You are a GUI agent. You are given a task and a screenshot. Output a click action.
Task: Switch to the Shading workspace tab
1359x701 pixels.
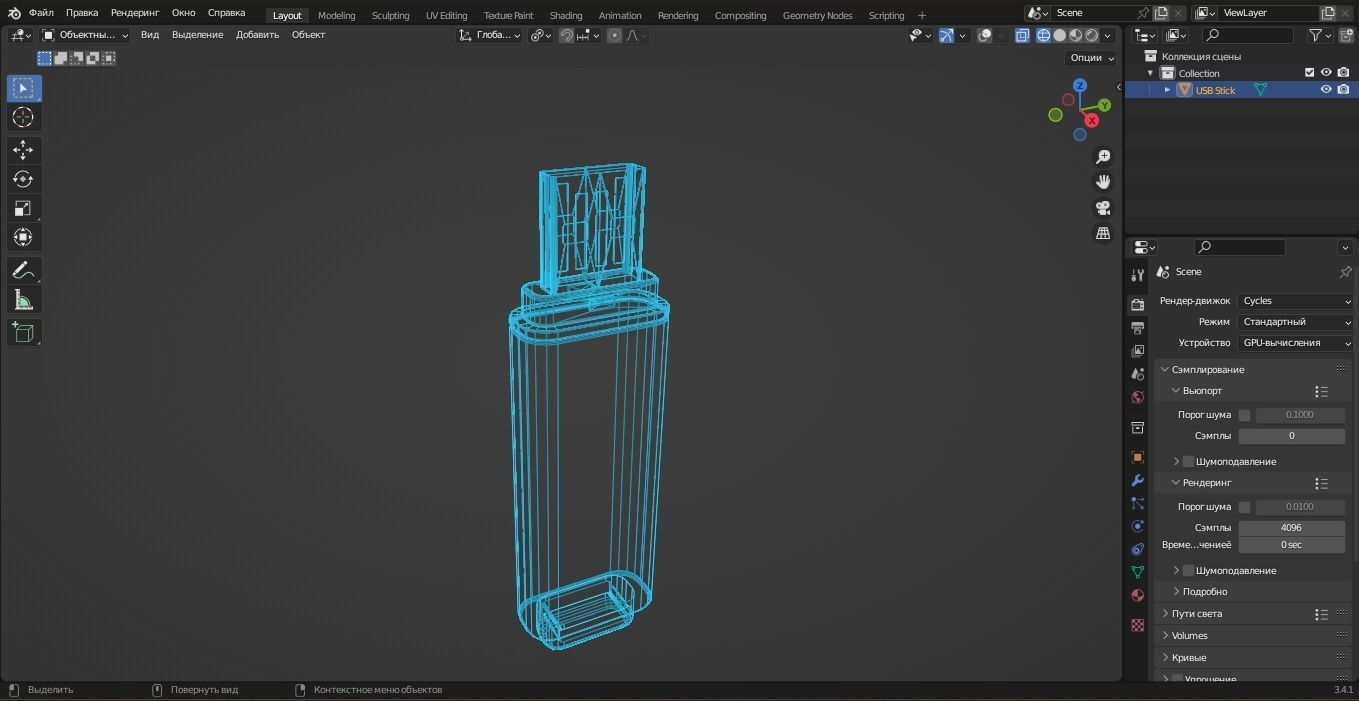pos(566,15)
